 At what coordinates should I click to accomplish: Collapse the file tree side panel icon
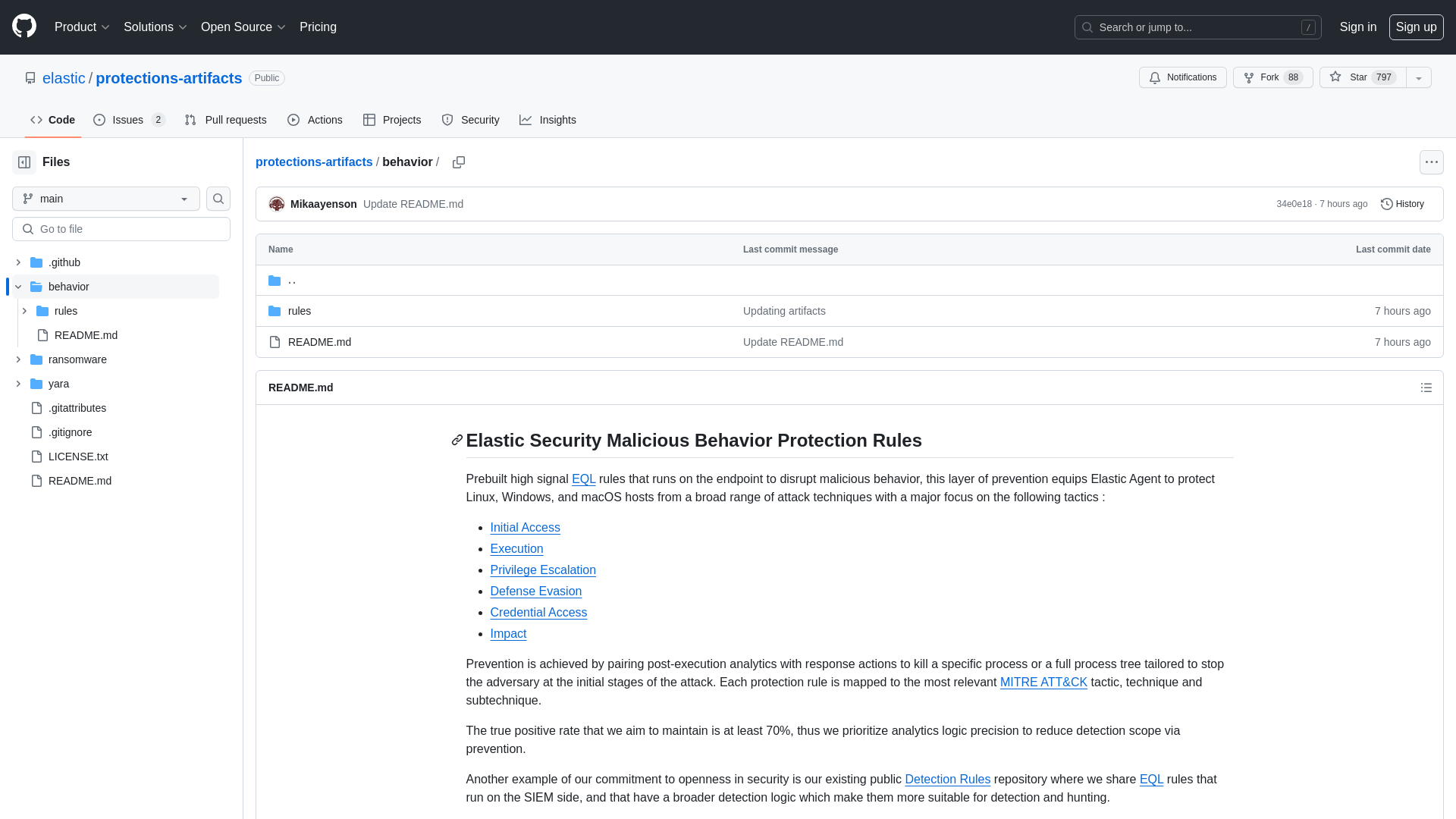click(24, 162)
